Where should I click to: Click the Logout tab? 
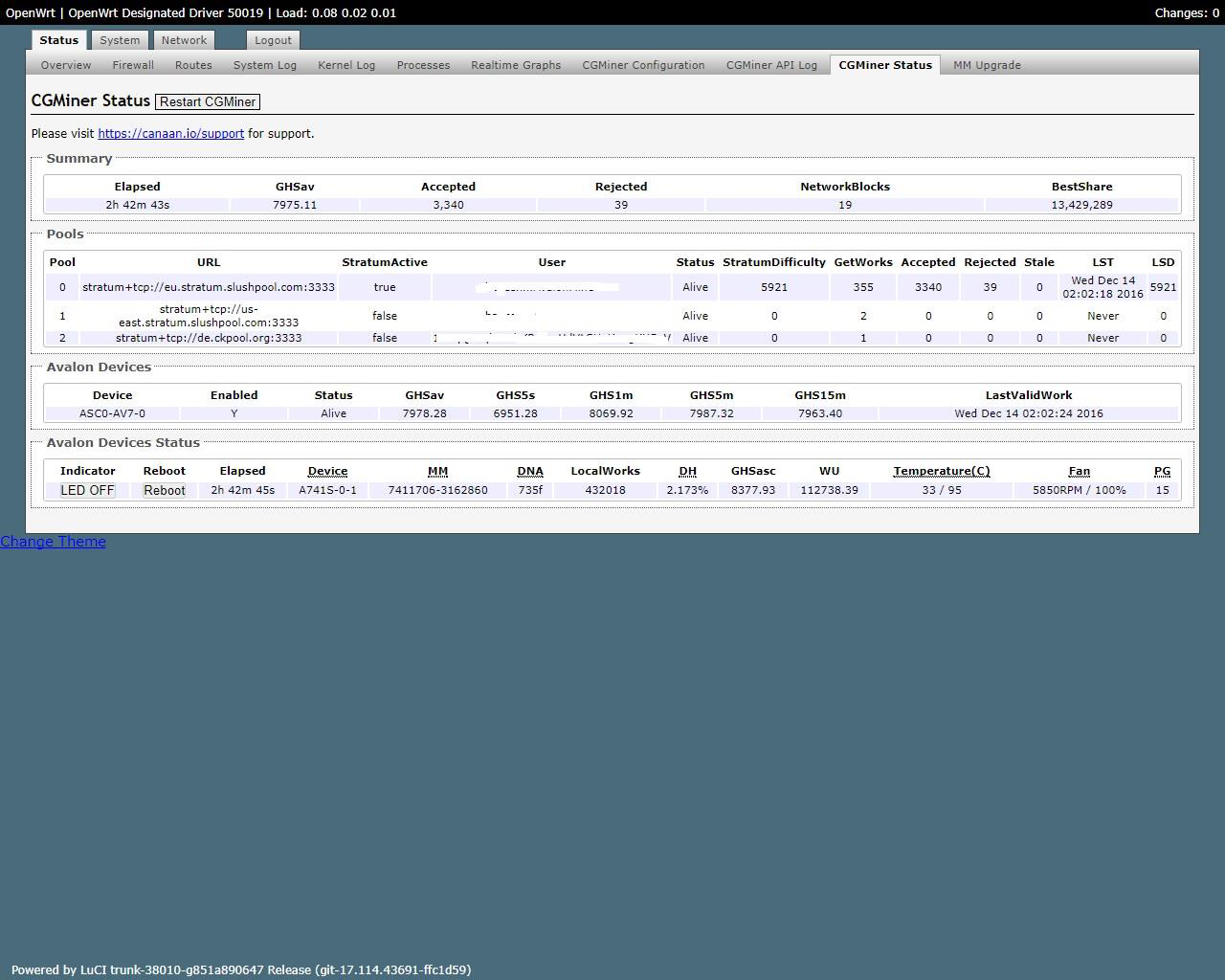[x=273, y=40]
